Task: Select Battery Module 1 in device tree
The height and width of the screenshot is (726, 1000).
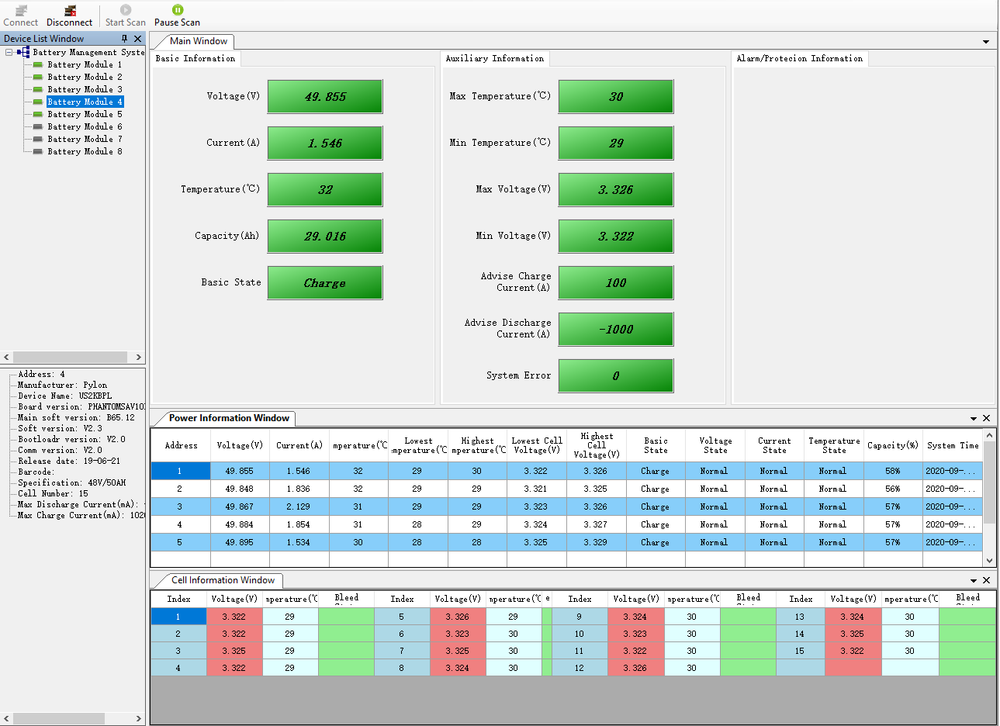Action: (85, 64)
